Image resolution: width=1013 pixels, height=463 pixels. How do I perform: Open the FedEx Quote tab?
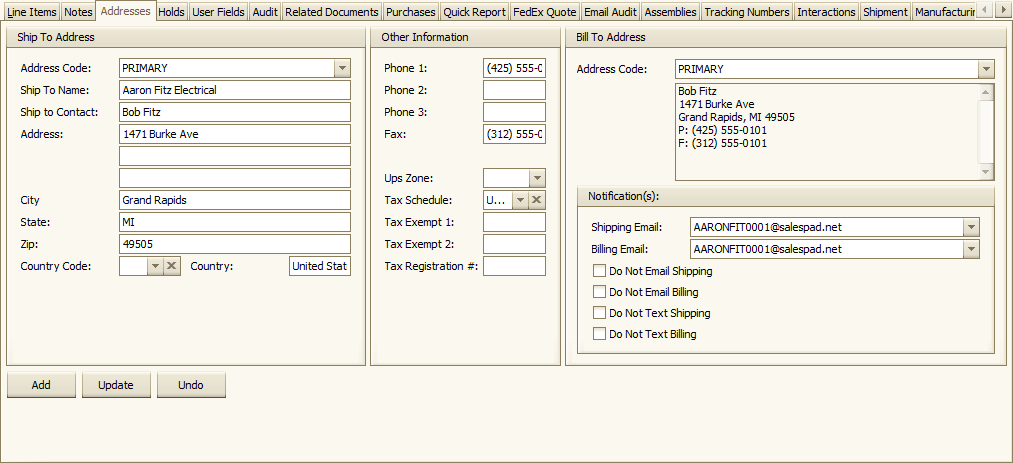[x=544, y=12]
